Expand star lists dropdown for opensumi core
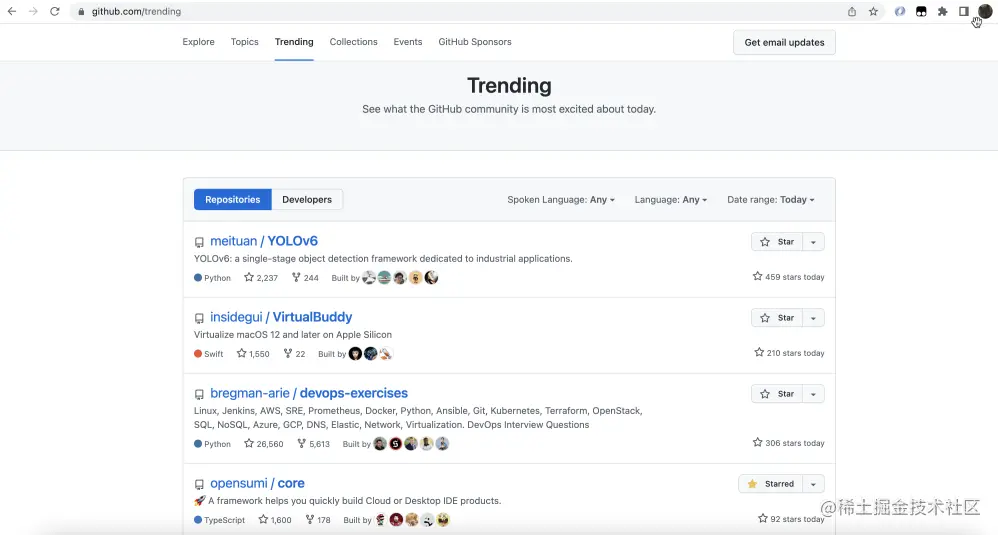This screenshot has height=535, width=998. coord(813,483)
